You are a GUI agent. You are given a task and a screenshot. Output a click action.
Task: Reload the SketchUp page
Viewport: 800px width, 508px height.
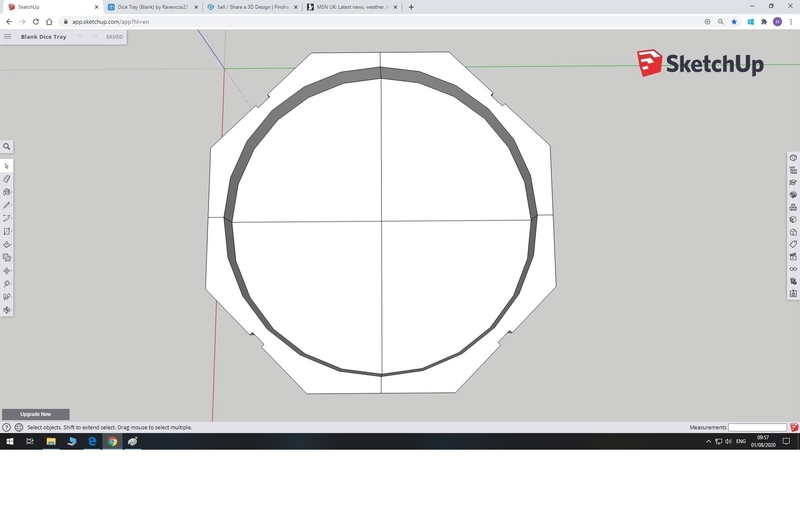click(36, 22)
